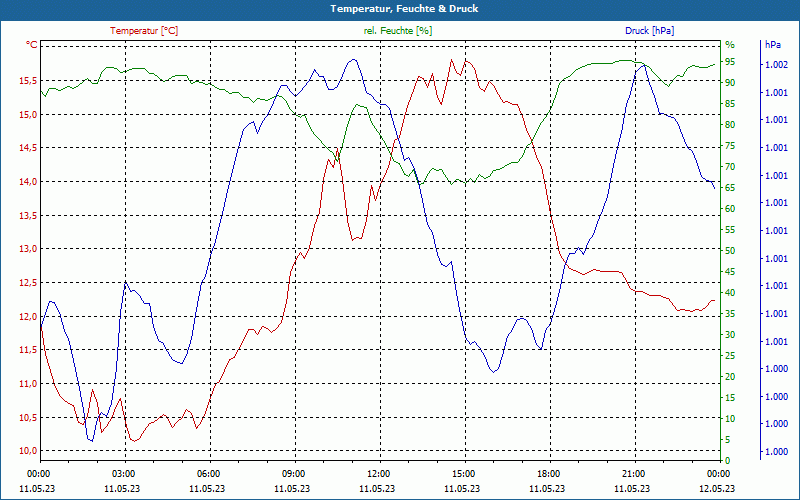The height and width of the screenshot is (500, 800).
Task: Click the 45 humidity axis value
Action: (730, 272)
